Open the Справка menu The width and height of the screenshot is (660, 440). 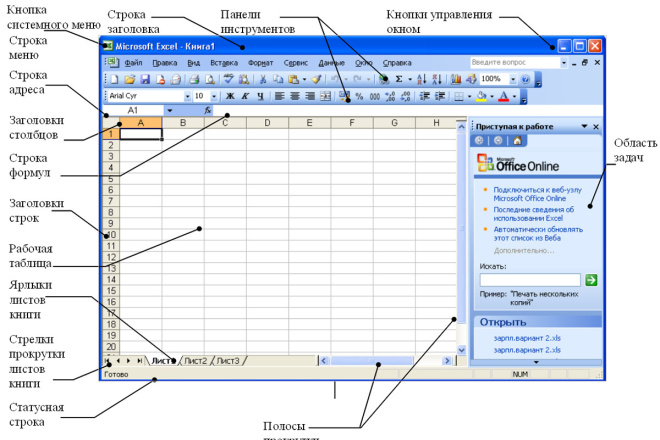397,63
